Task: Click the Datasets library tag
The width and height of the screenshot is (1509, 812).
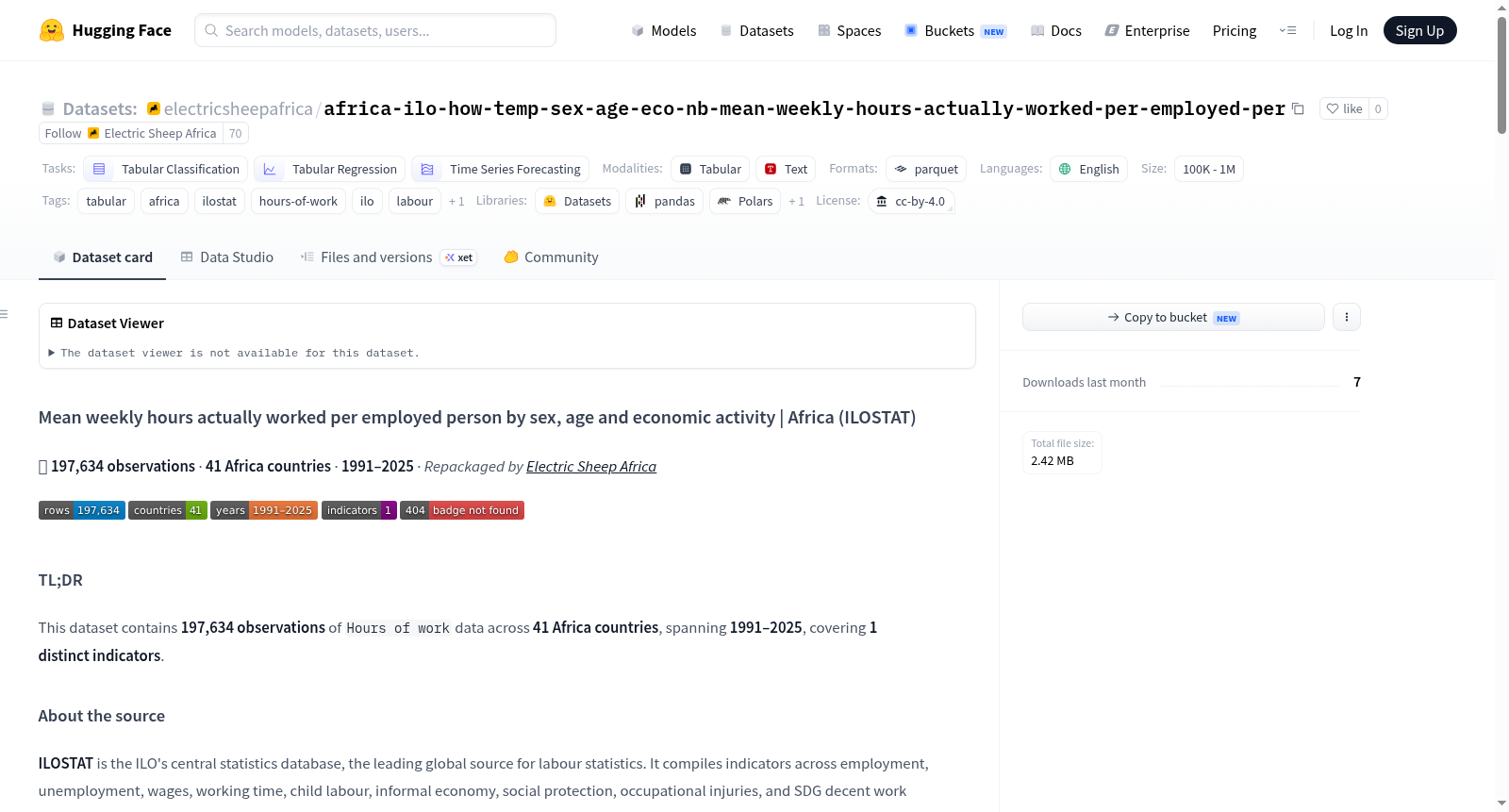Action: [x=577, y=201]
